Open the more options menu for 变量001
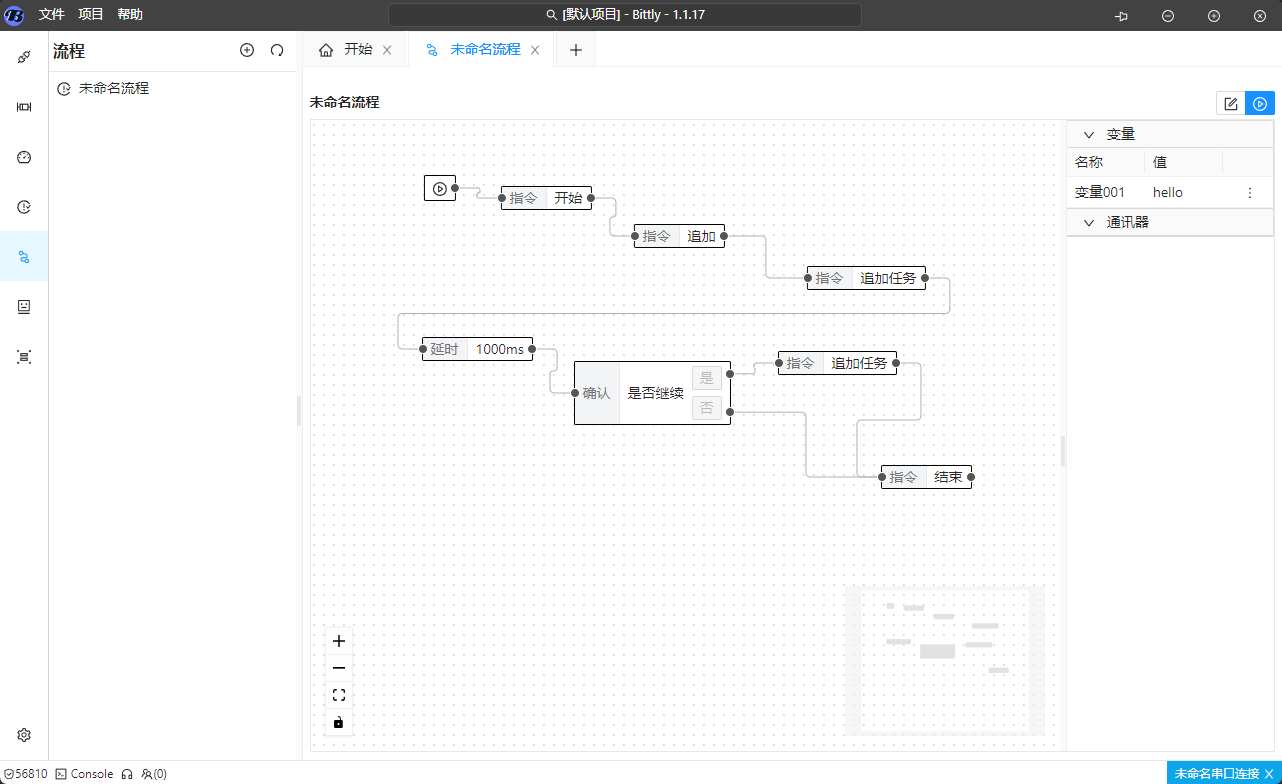Viewport: 1282px width, 784px height. pyautogui.click(x=1250, y=193)
